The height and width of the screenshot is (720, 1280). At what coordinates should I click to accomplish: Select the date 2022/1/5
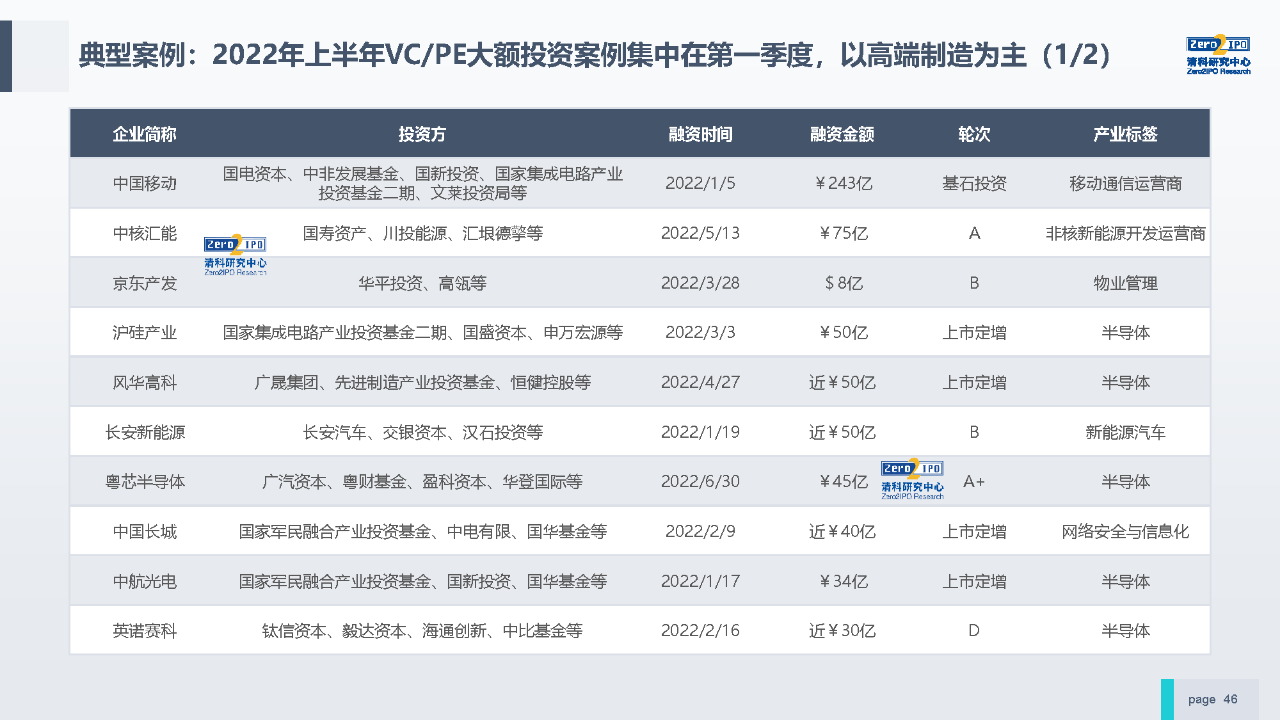pyautogui.click(x=700, y=184)
